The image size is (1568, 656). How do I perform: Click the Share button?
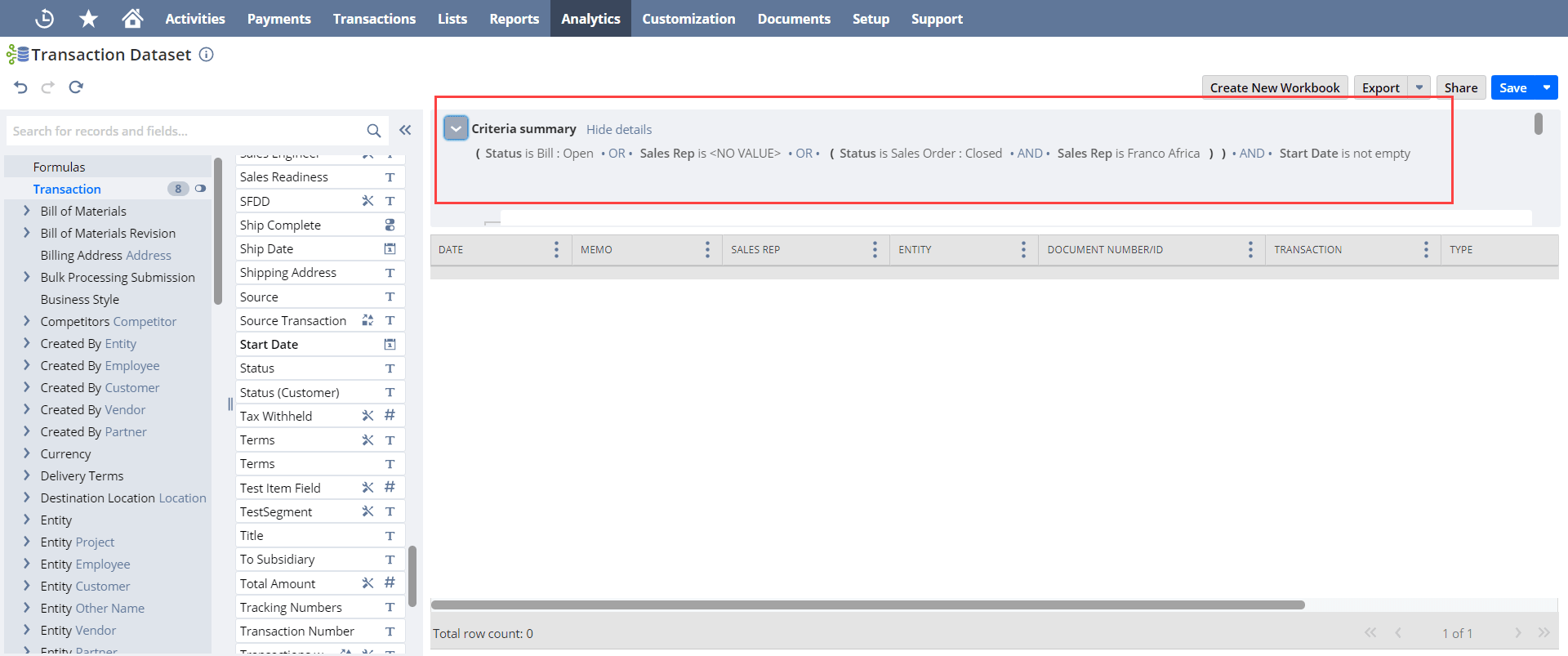[1461, 87]
